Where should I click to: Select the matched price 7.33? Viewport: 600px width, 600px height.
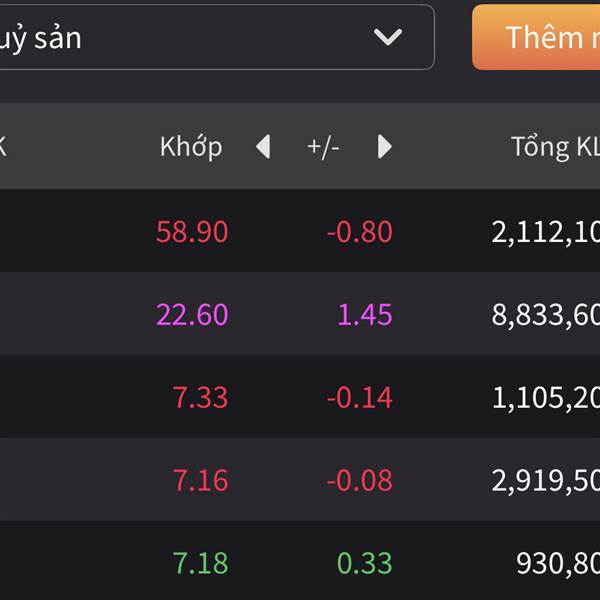point(201,397)
